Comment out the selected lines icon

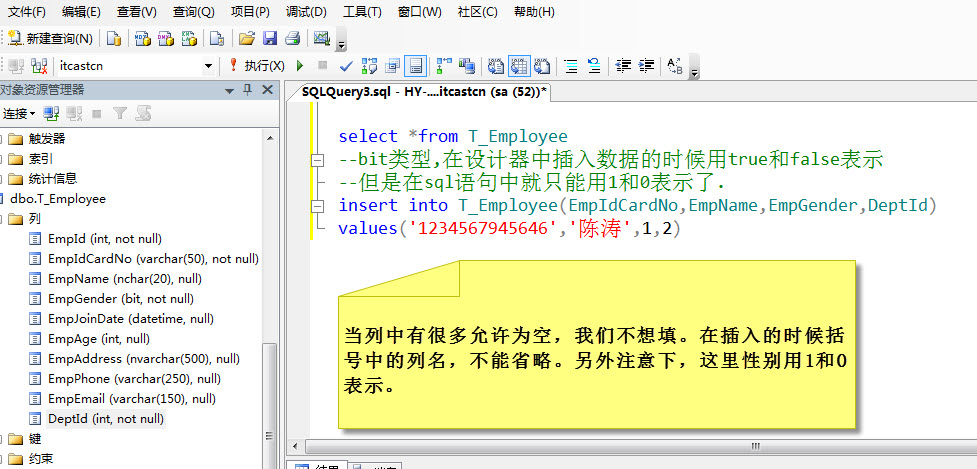(x=570, y=65)
